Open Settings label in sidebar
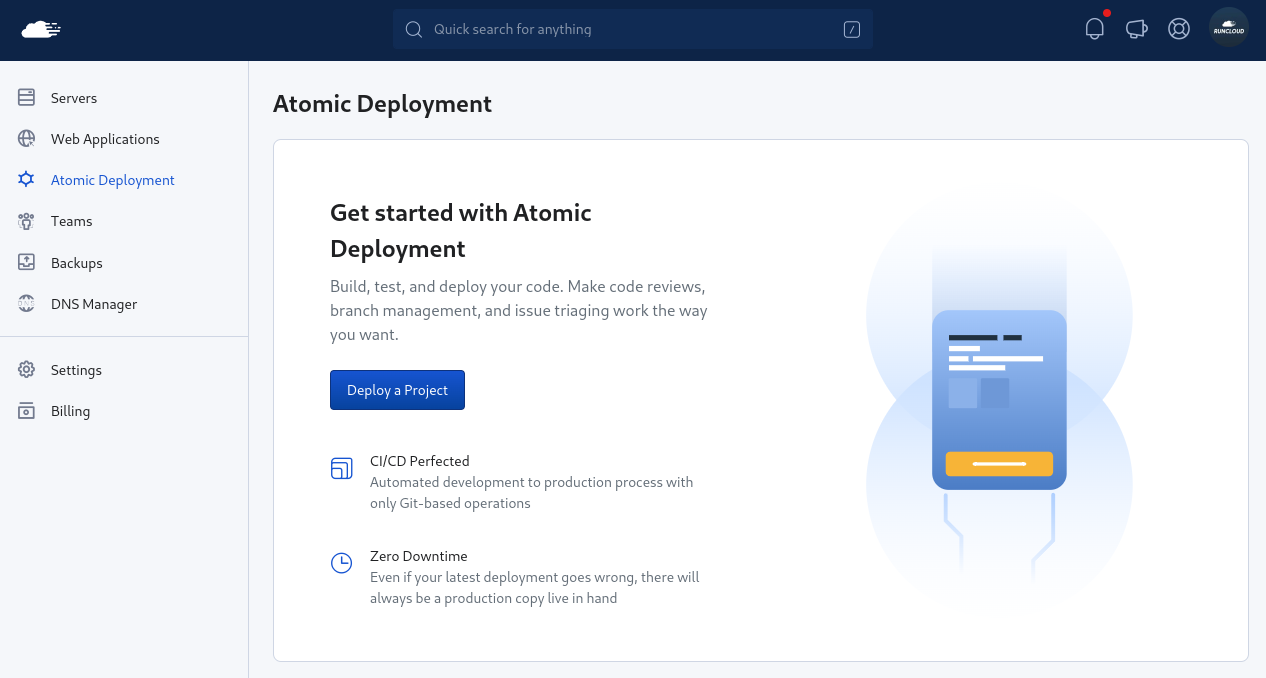1266x678 pixels. (x=76, y=370)
